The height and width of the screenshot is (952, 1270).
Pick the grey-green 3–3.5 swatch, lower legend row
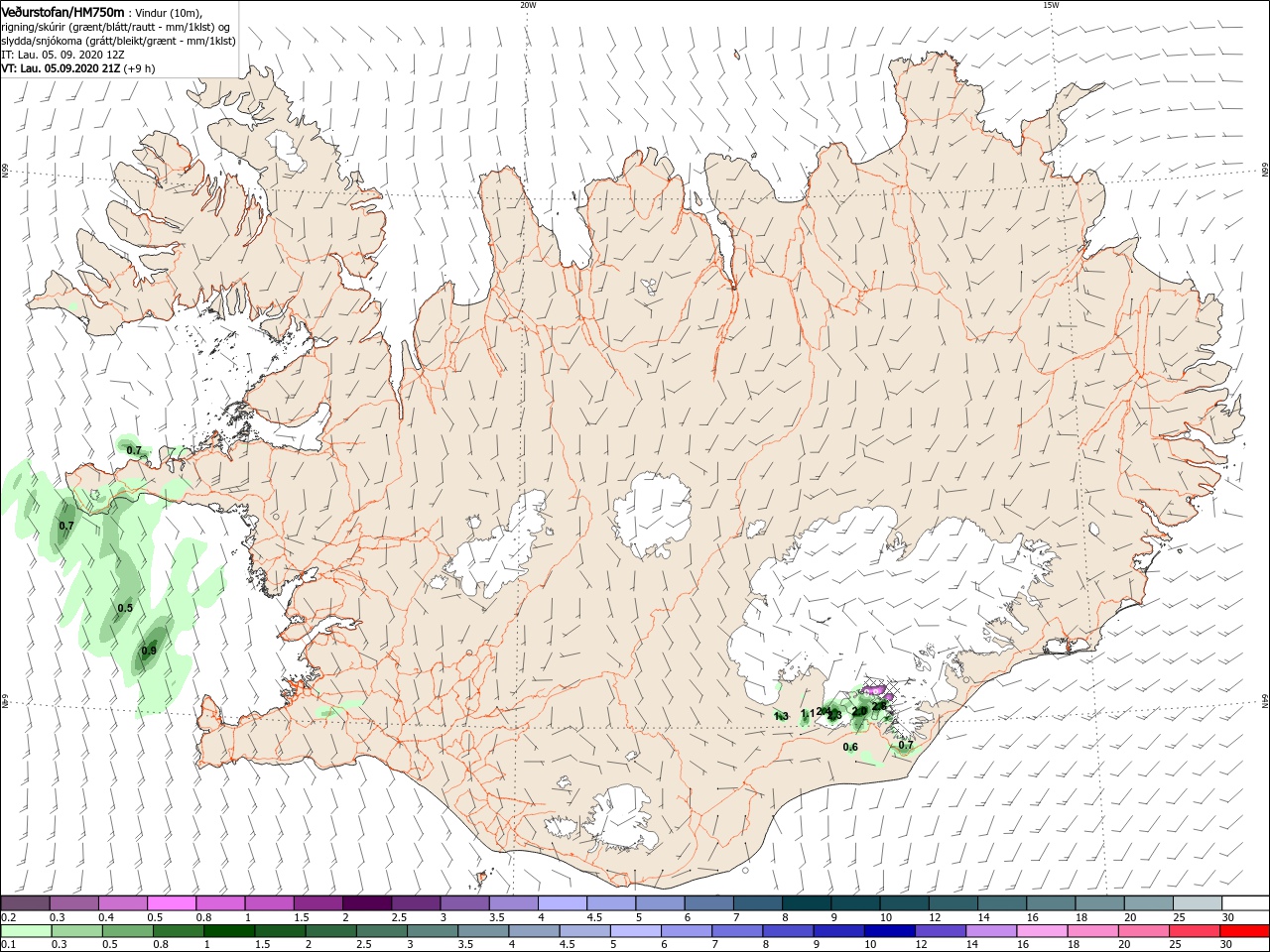[431, 931]
